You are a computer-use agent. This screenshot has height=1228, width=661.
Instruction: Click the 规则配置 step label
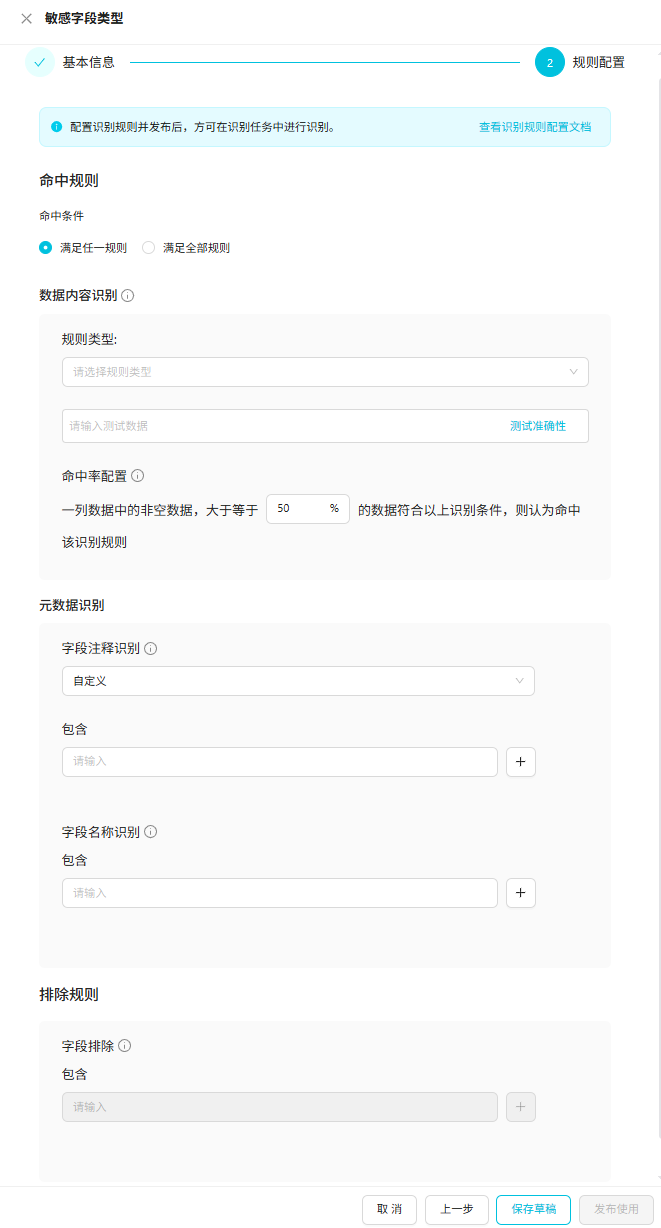tap(598, 62)
